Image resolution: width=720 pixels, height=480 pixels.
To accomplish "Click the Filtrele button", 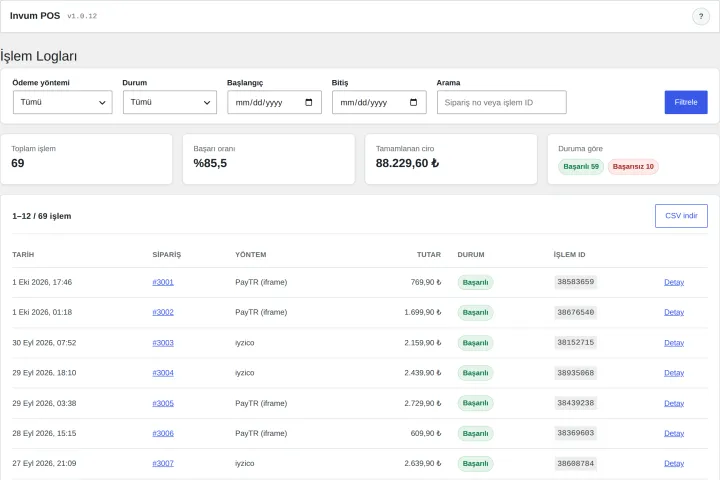I will [x=686, y=102].
